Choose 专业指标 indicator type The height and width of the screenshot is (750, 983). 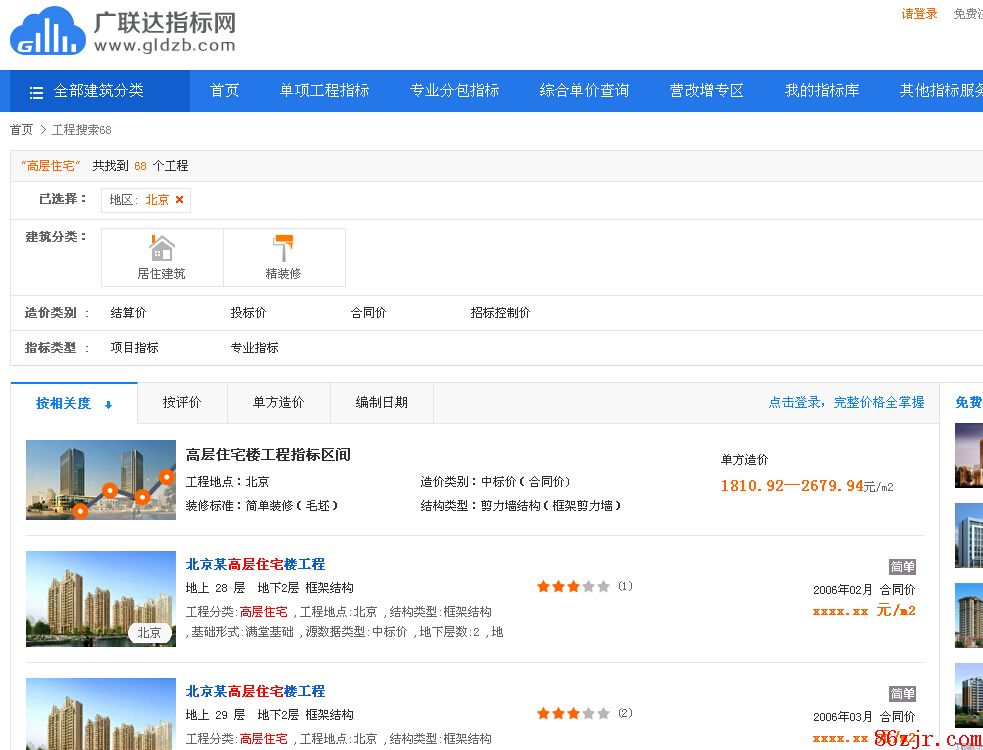pyautogui.click(x=254, y=348)
